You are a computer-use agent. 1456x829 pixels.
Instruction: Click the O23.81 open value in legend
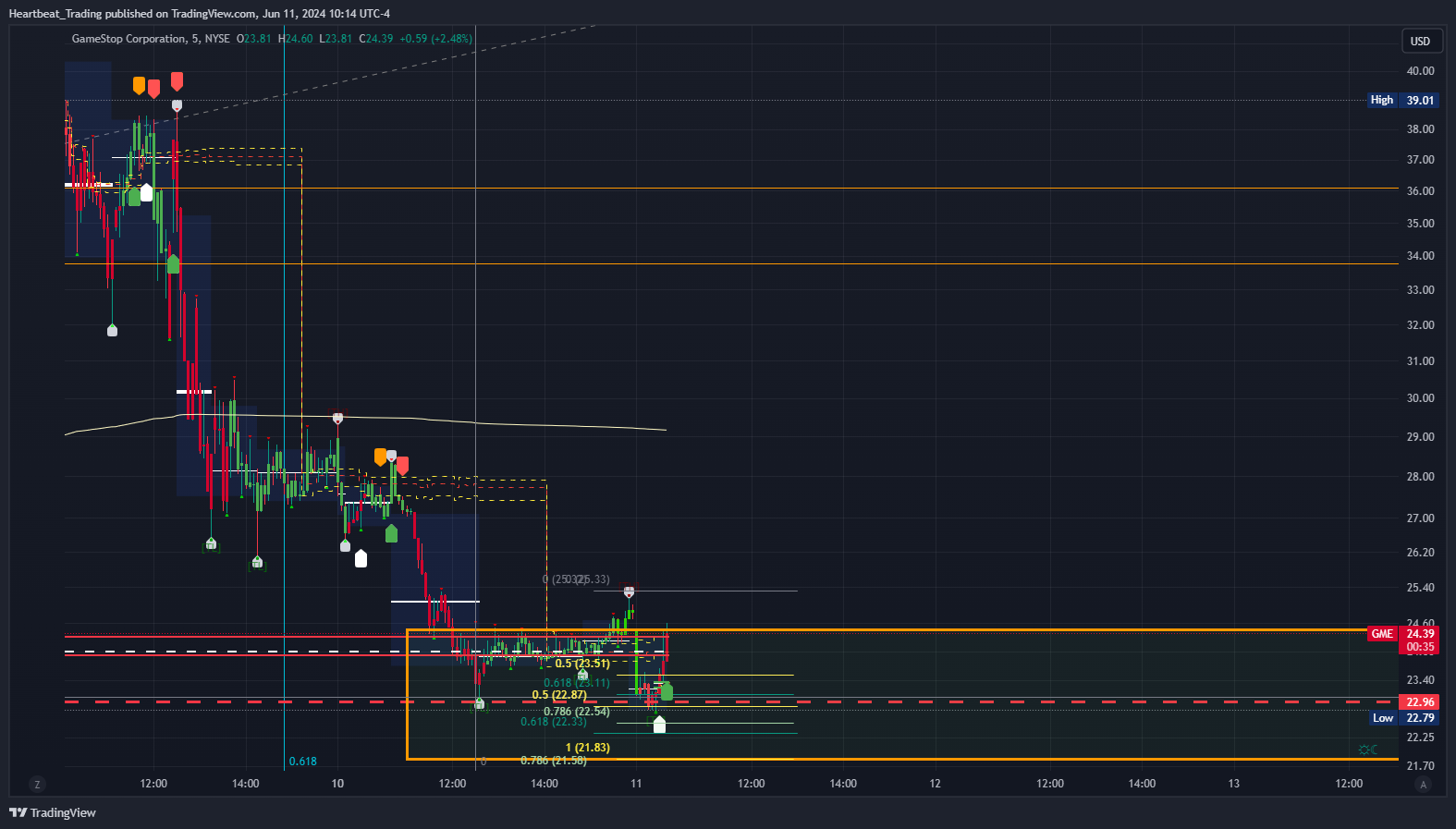(x=254, y=39)
